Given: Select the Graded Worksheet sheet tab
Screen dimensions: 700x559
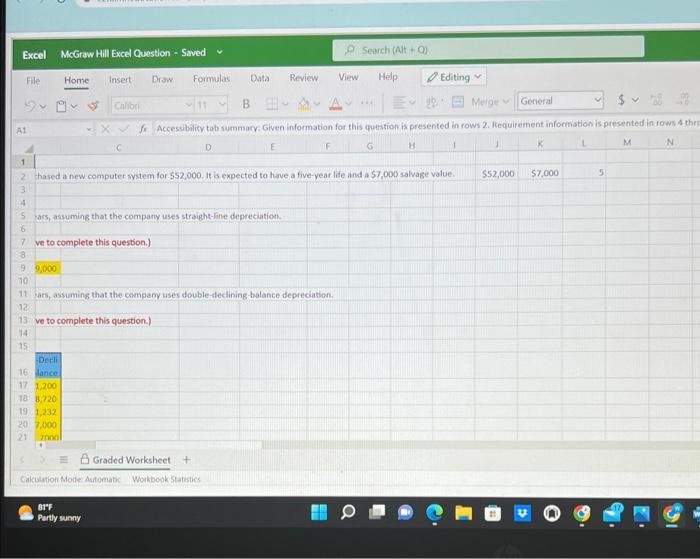Looking at the screenshot, I should [x=125, y=460].
